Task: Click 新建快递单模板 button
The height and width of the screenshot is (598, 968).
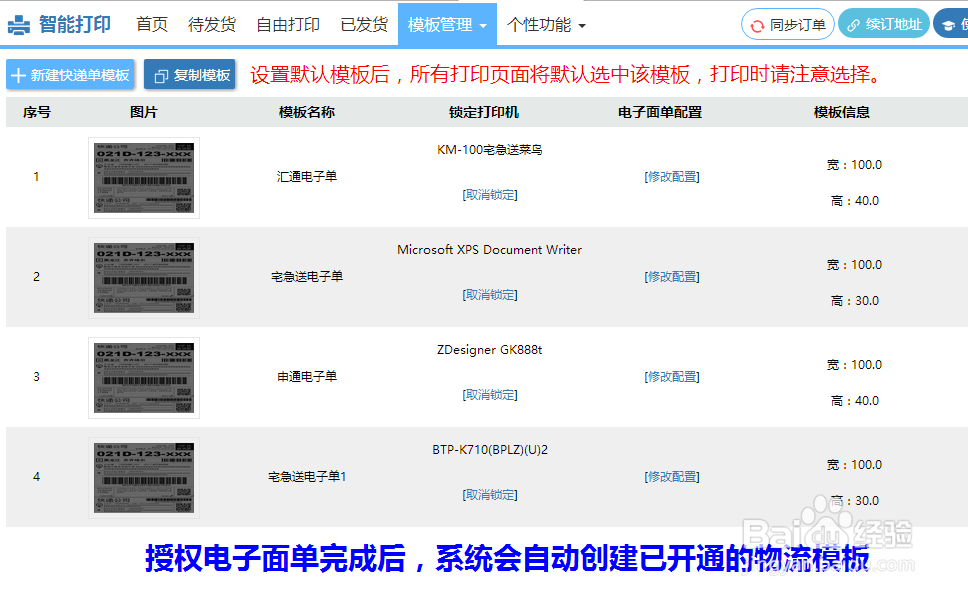Action: (71, 75)
